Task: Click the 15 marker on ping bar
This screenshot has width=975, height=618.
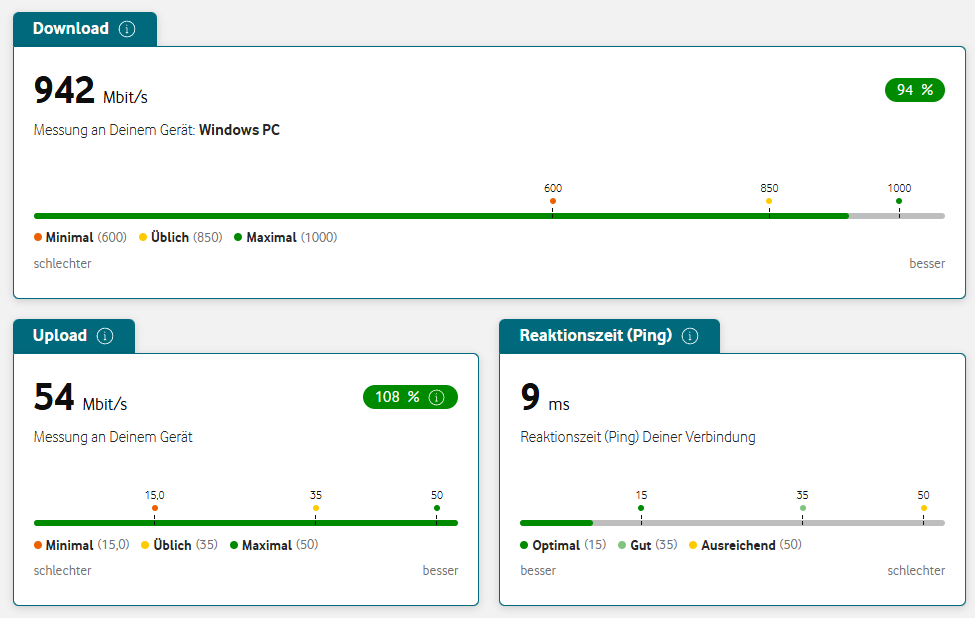Action: click(x=641, y=508)
